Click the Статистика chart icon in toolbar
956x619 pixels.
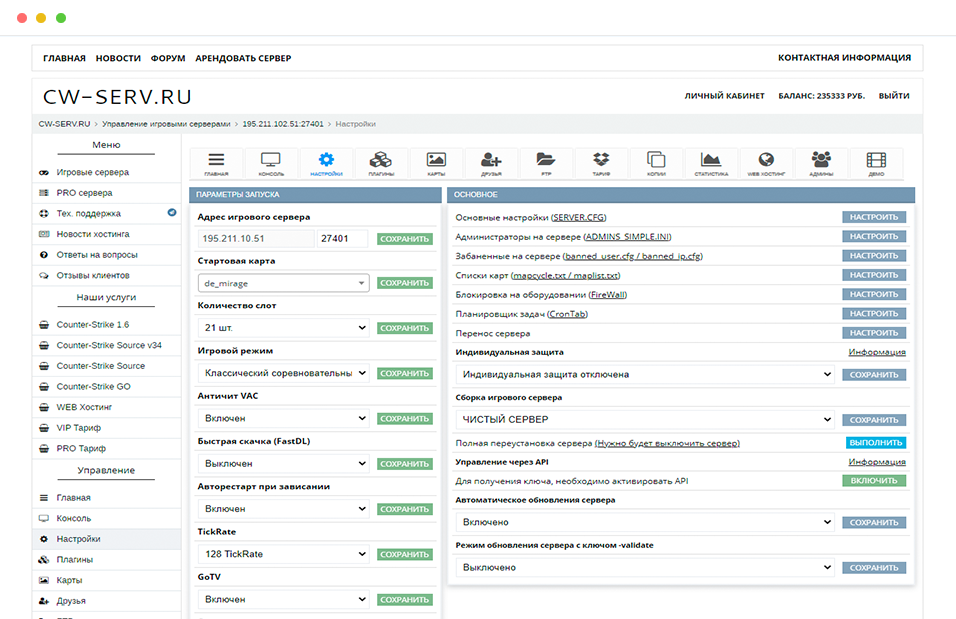[x=711, y=163]
